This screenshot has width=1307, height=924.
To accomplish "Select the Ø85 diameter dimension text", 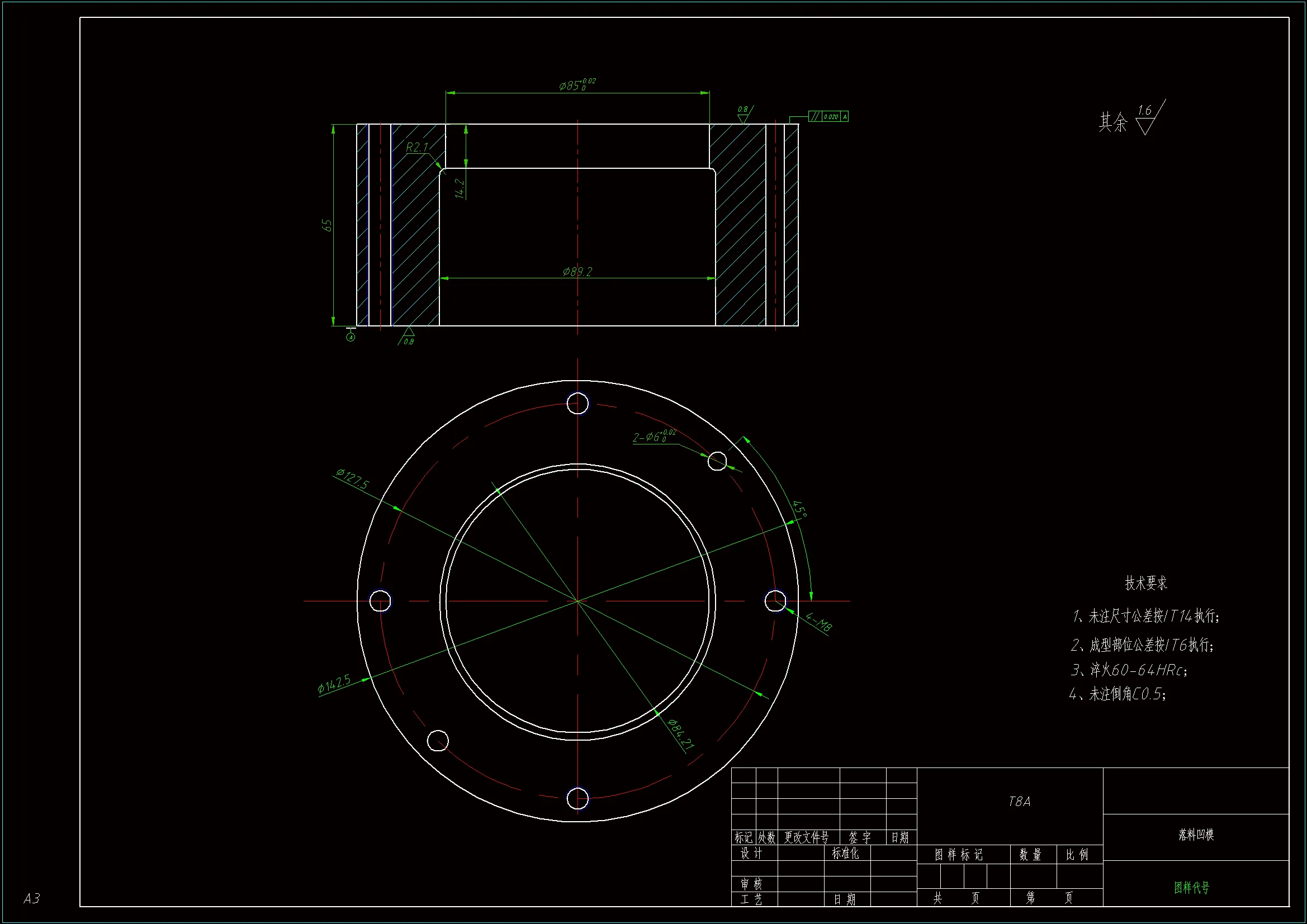I will 576,86.
